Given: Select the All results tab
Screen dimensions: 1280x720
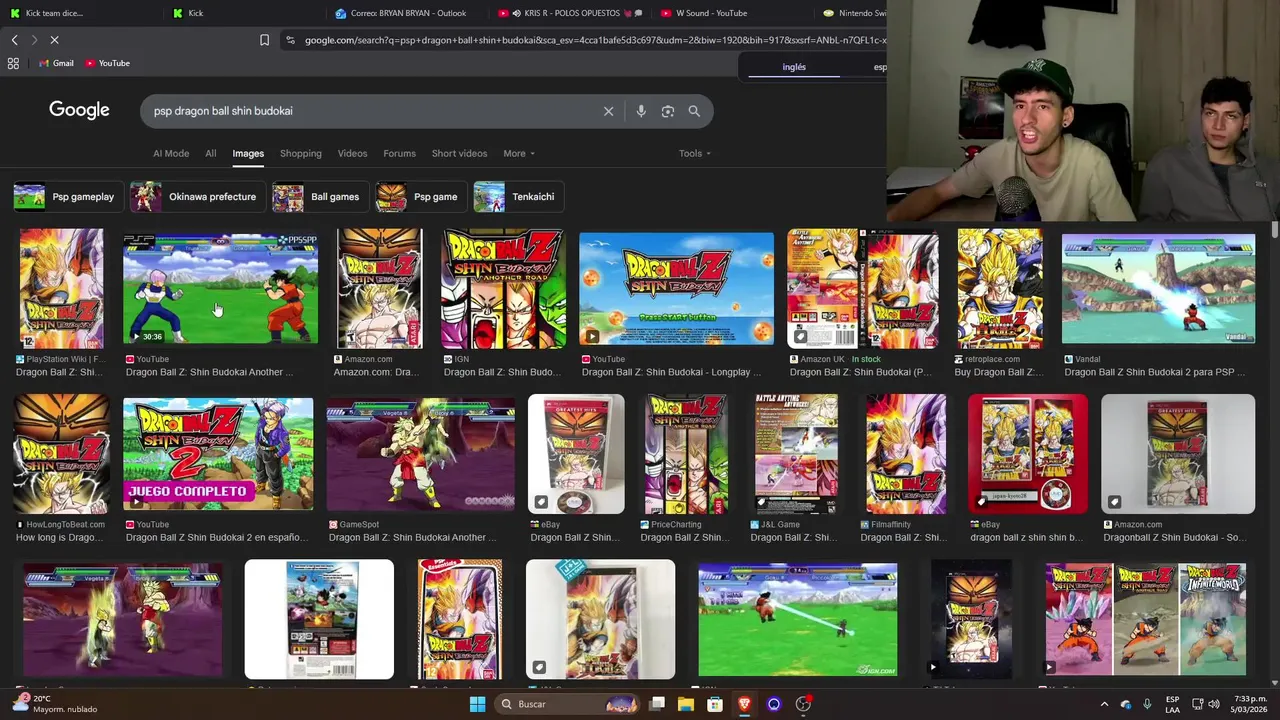Looking at the screenshot, I should pyautogui.click(x=210, y=153).
